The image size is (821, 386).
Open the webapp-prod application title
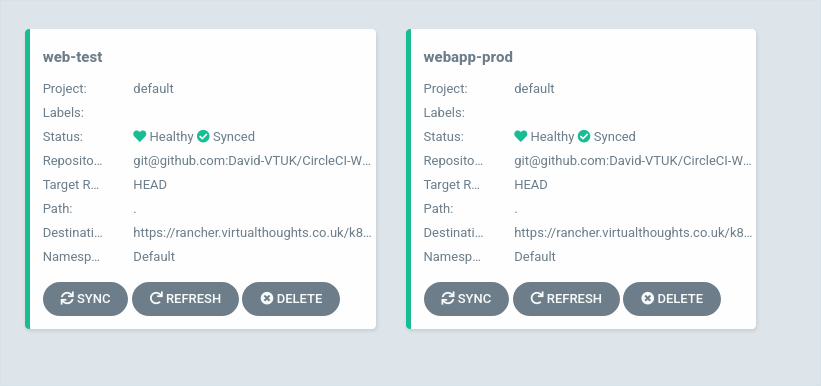[x=468, y=57]
